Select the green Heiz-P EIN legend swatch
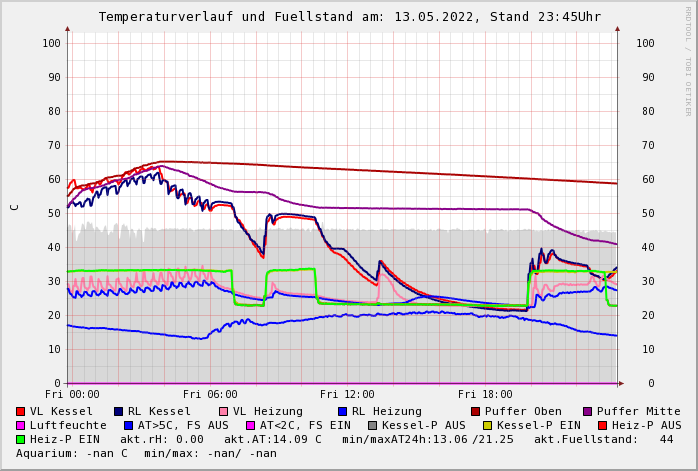Viewport: 698px width, 471px height. 21,439
